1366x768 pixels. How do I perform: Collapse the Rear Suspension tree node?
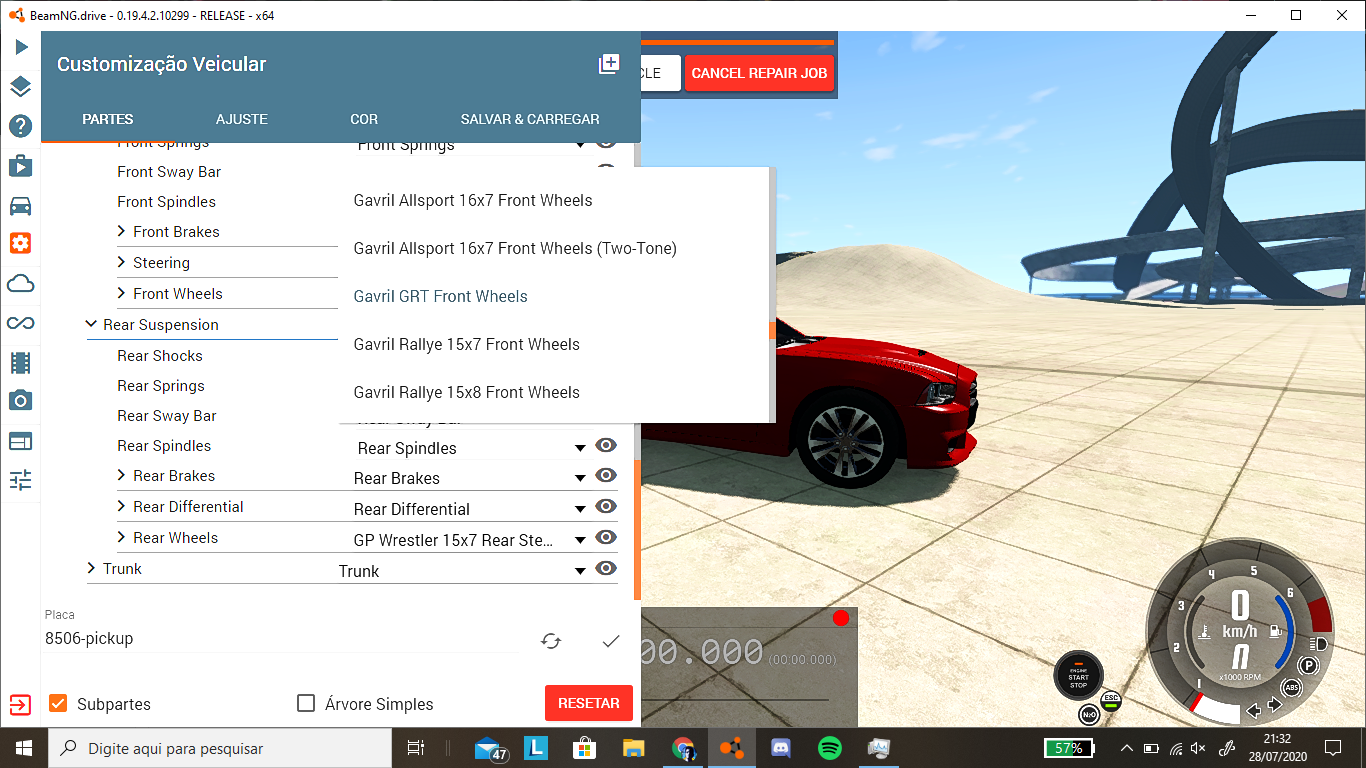92,324
